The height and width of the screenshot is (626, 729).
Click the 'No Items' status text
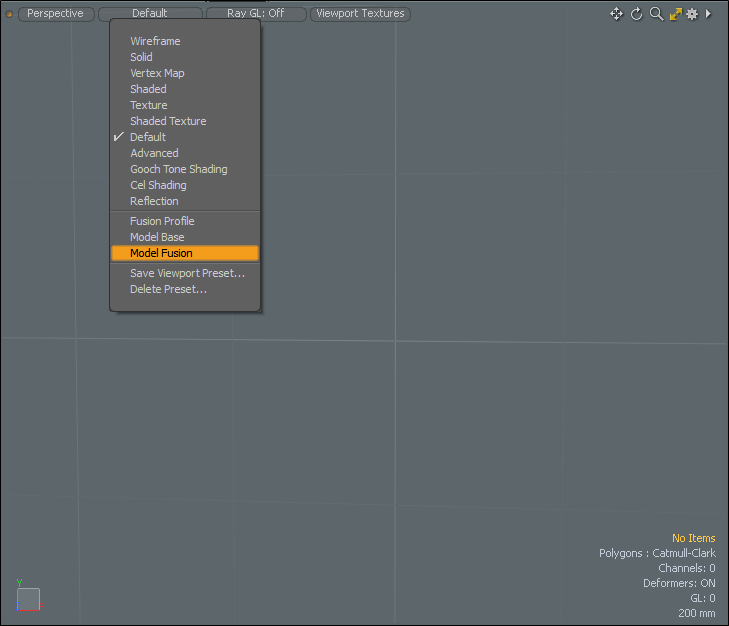tap(693, 538)
